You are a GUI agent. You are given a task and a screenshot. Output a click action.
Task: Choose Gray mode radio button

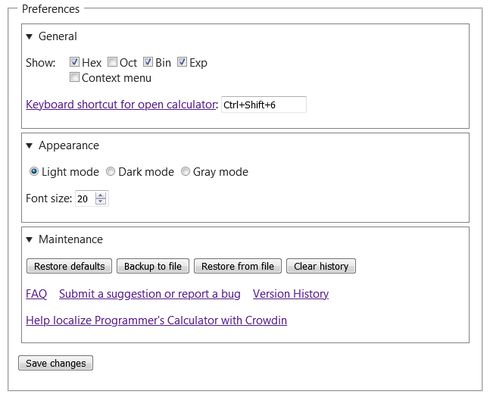(185, 172)
